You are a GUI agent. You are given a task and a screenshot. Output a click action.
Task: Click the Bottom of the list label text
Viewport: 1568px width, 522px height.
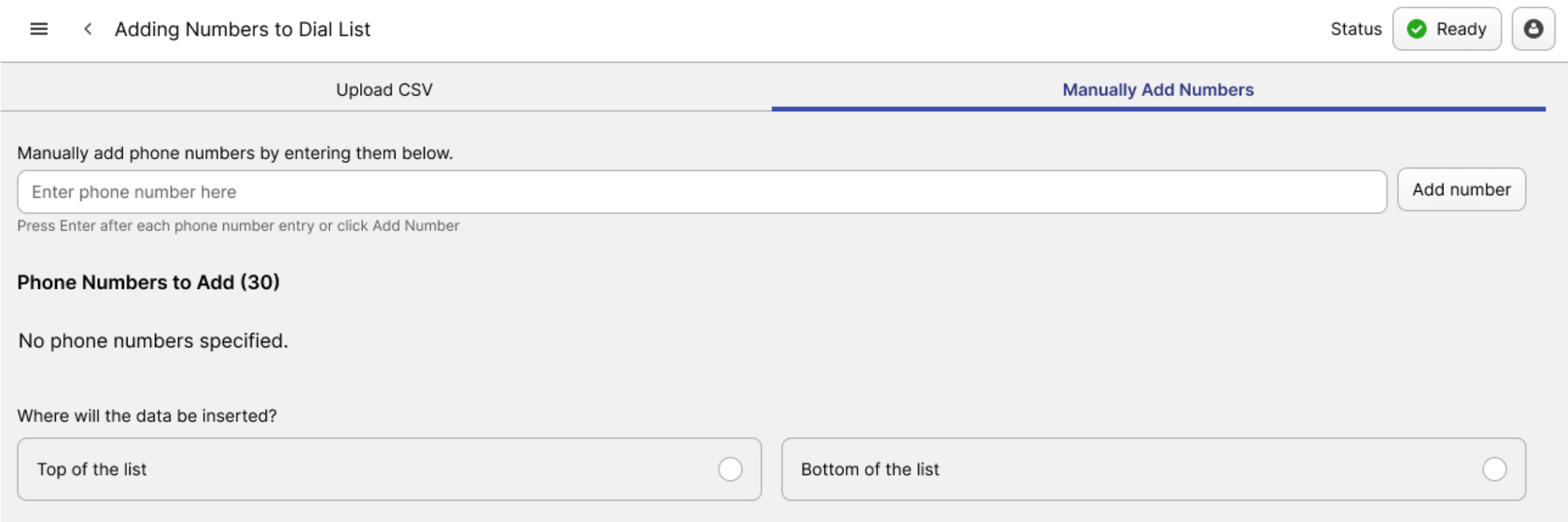point(870,469)
